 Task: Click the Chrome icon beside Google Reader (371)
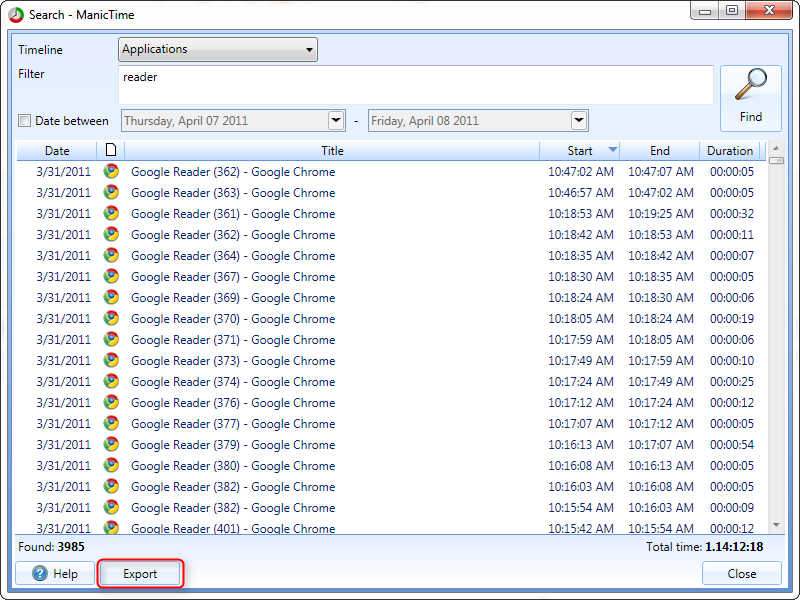pos(111,340)
